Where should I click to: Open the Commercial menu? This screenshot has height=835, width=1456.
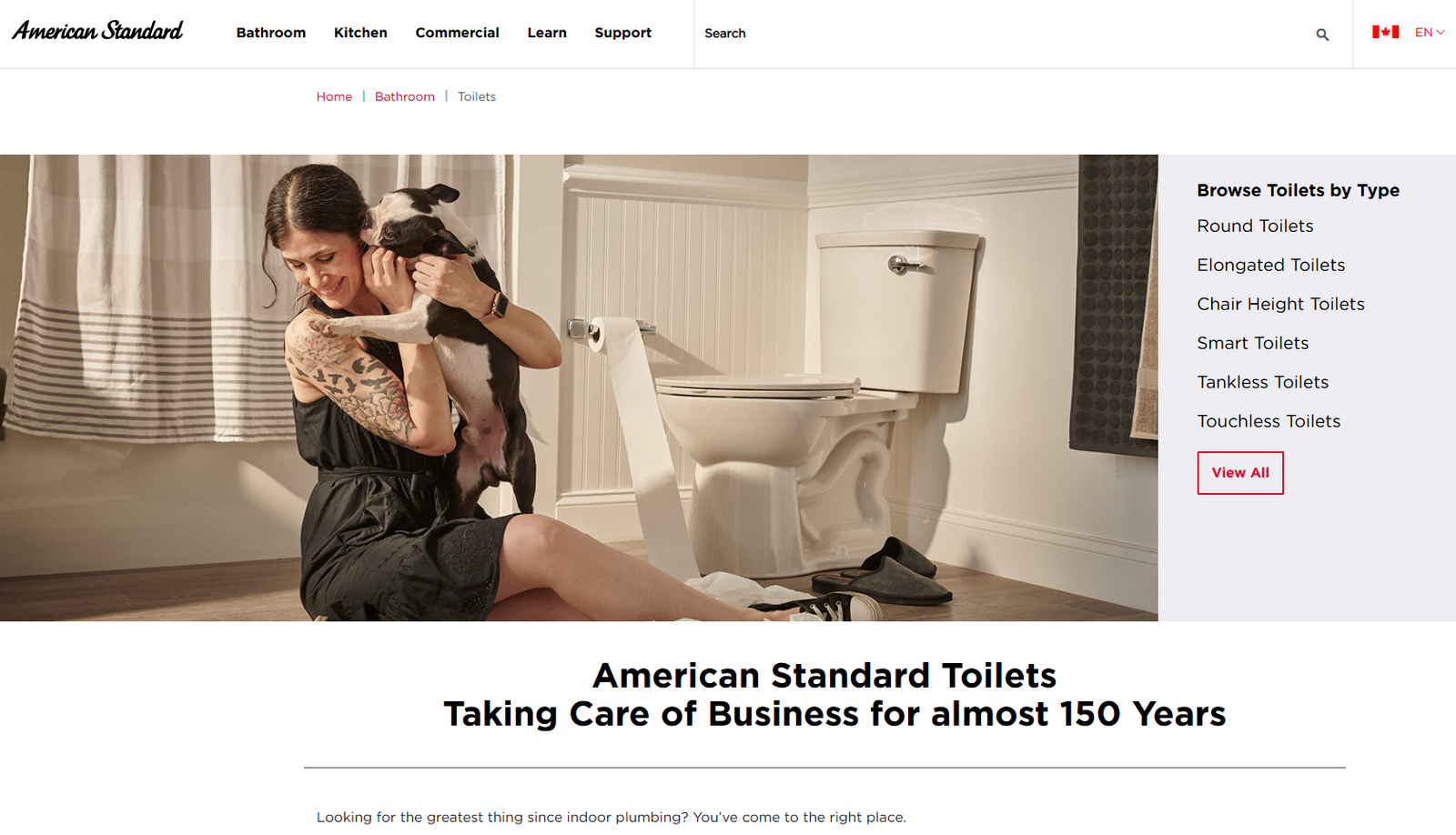(457, 33)
